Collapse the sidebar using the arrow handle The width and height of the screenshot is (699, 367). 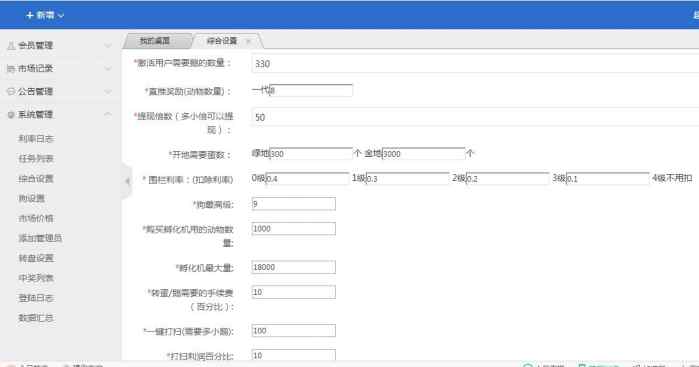[127, 181]
